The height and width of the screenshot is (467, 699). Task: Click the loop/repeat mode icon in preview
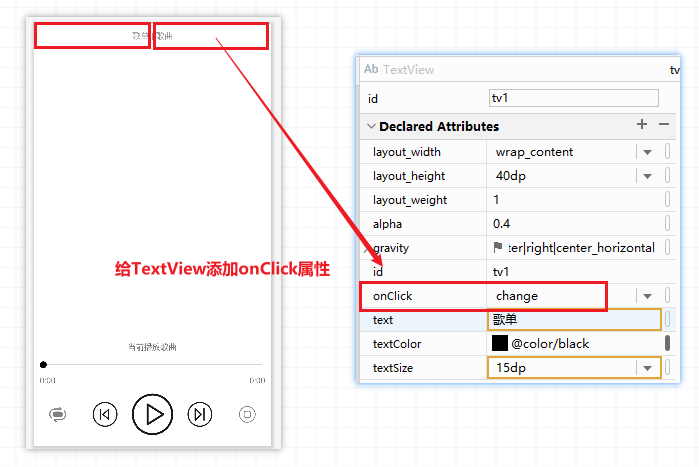58,414
